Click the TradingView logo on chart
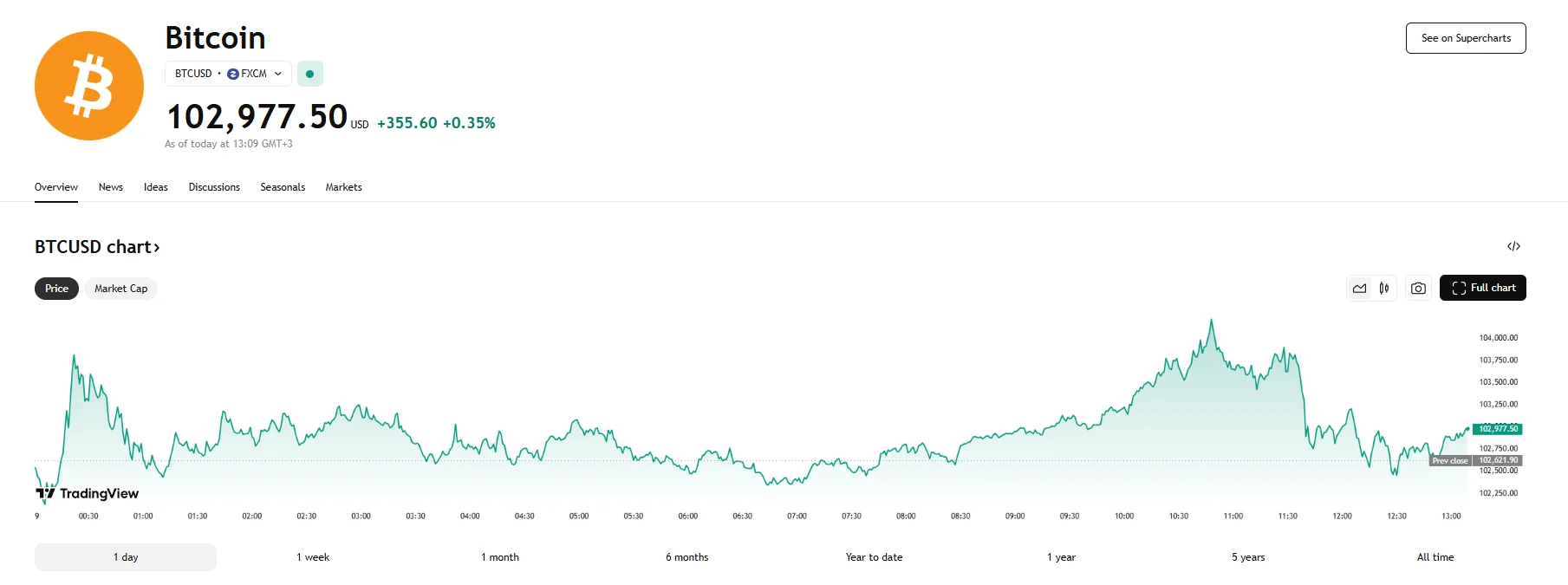The image size is (1568, 585). click(88, 493)
